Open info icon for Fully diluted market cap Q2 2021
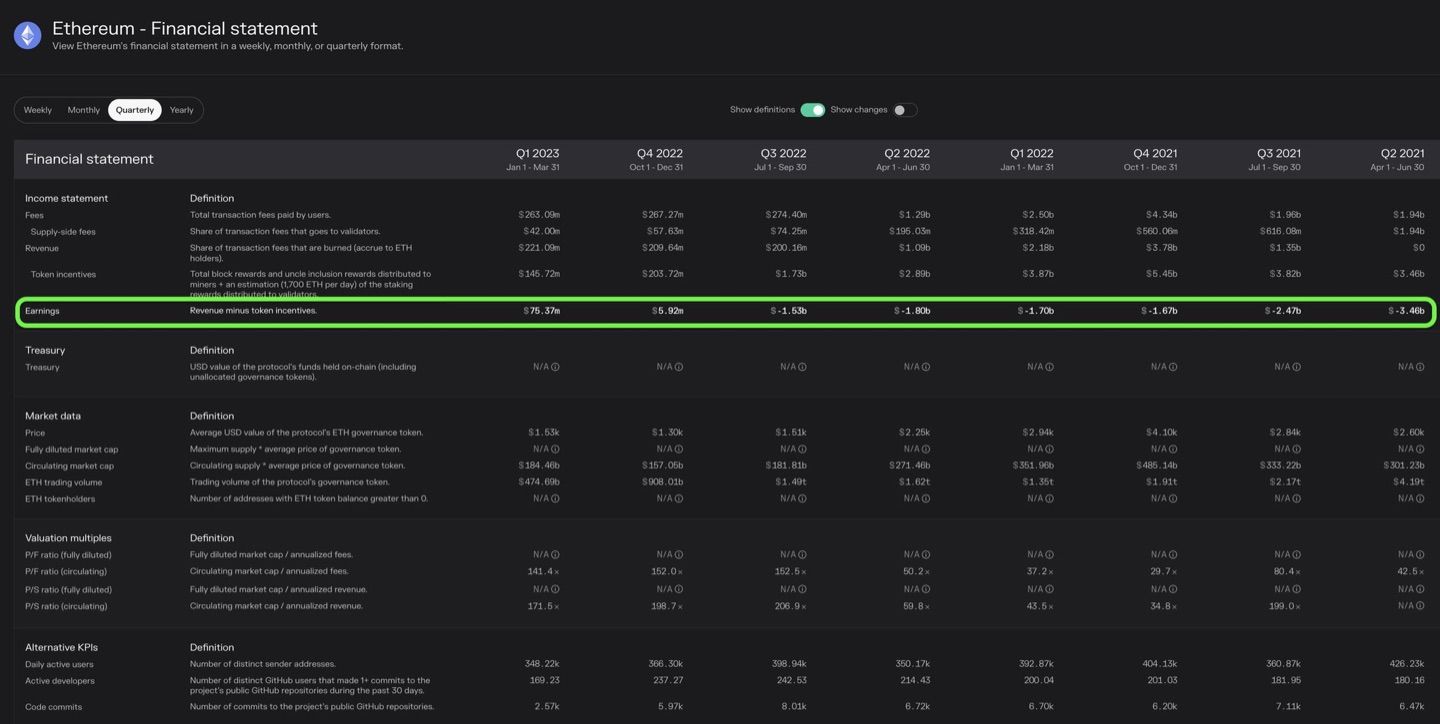 tap(1421, 449)
